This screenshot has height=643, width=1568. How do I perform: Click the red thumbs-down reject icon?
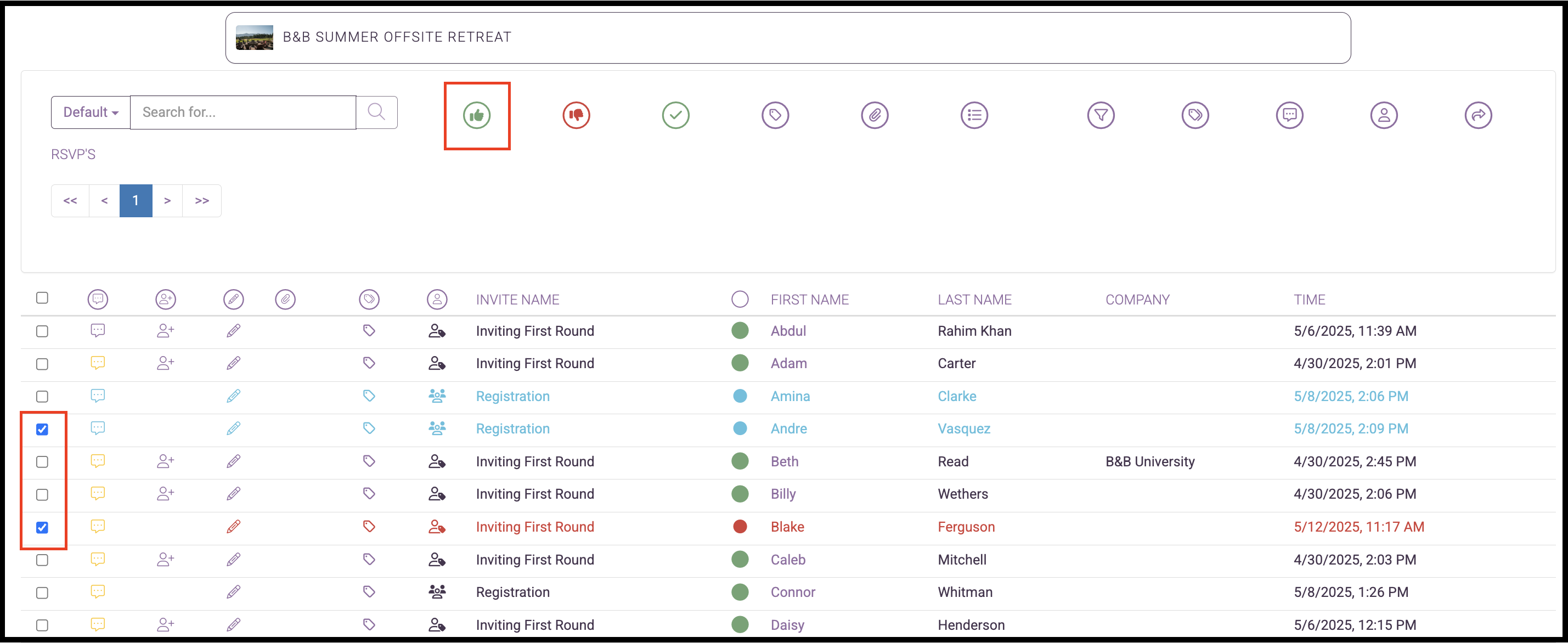click(x=576, y=115)
